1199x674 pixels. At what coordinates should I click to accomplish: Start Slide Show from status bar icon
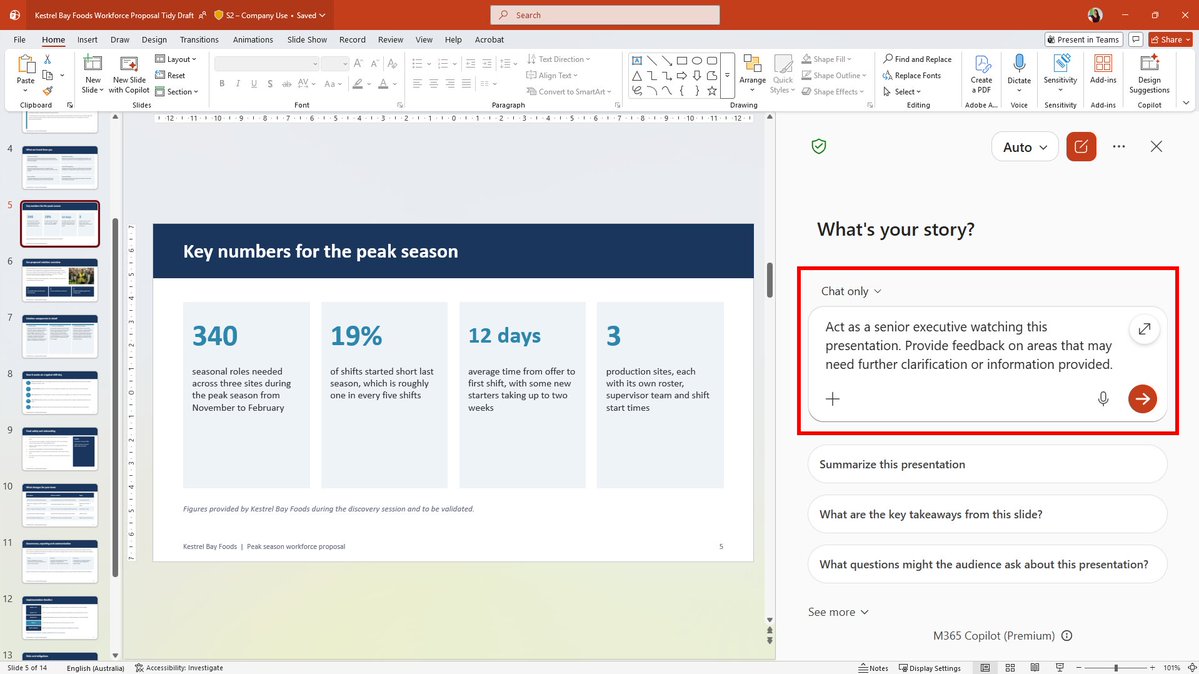(1059, 668)
